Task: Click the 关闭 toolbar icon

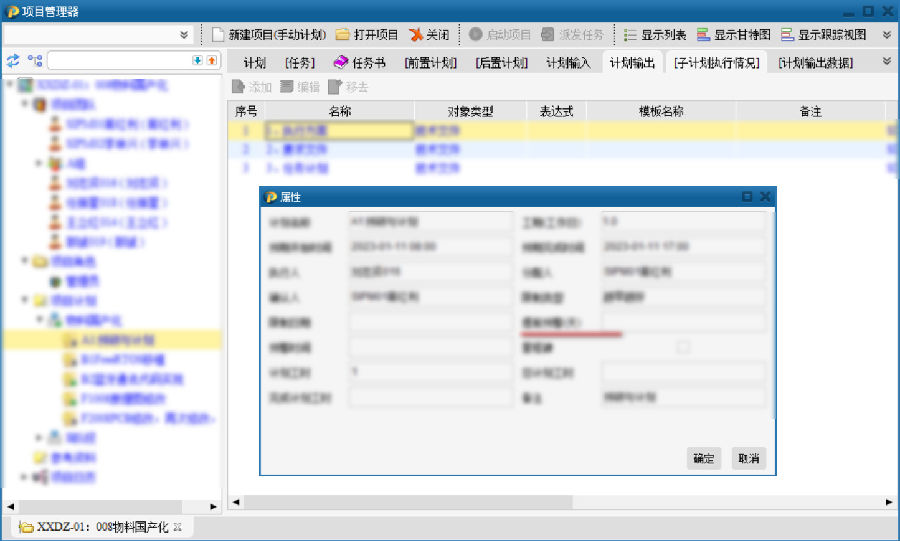Action: click(x=416, y=34)
